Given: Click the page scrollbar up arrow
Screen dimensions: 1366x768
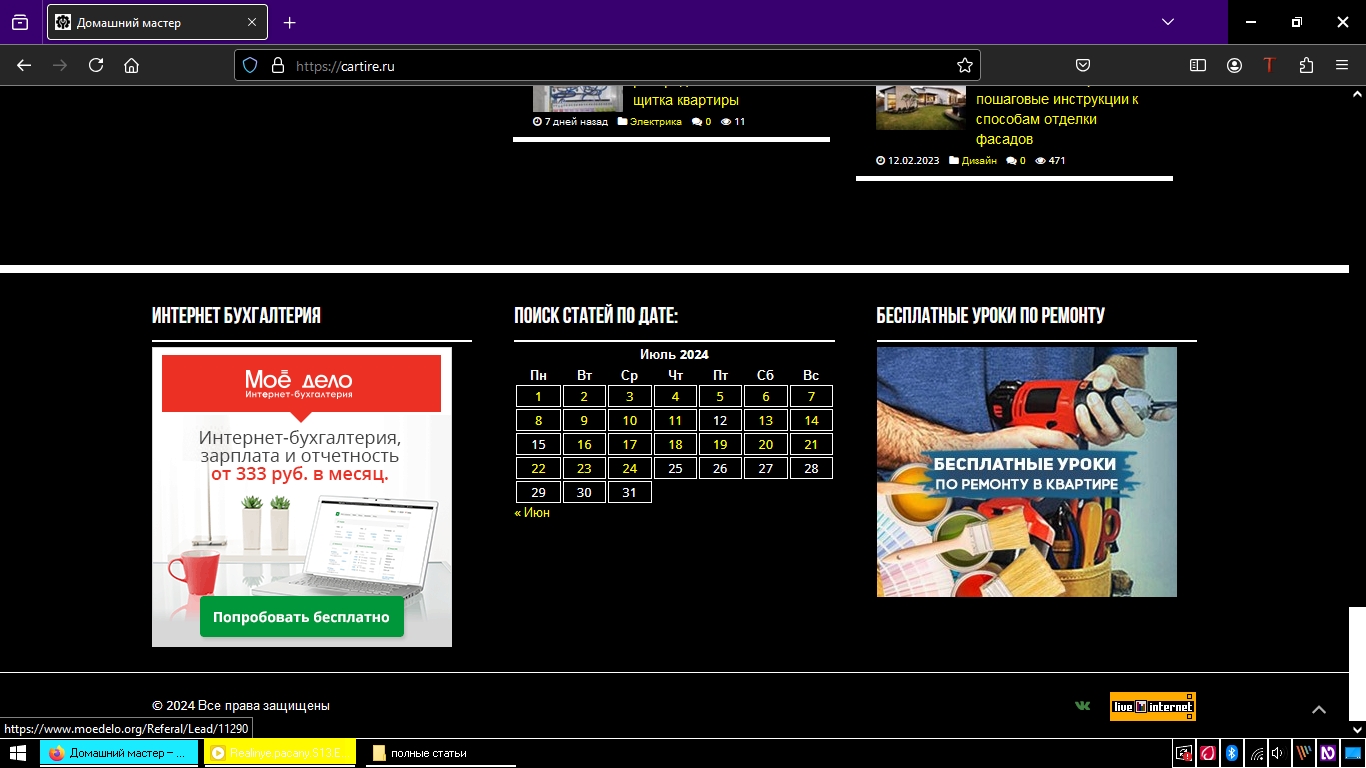Looking at the screenshot, I should pyautogui.click(x=1357, y=94).
